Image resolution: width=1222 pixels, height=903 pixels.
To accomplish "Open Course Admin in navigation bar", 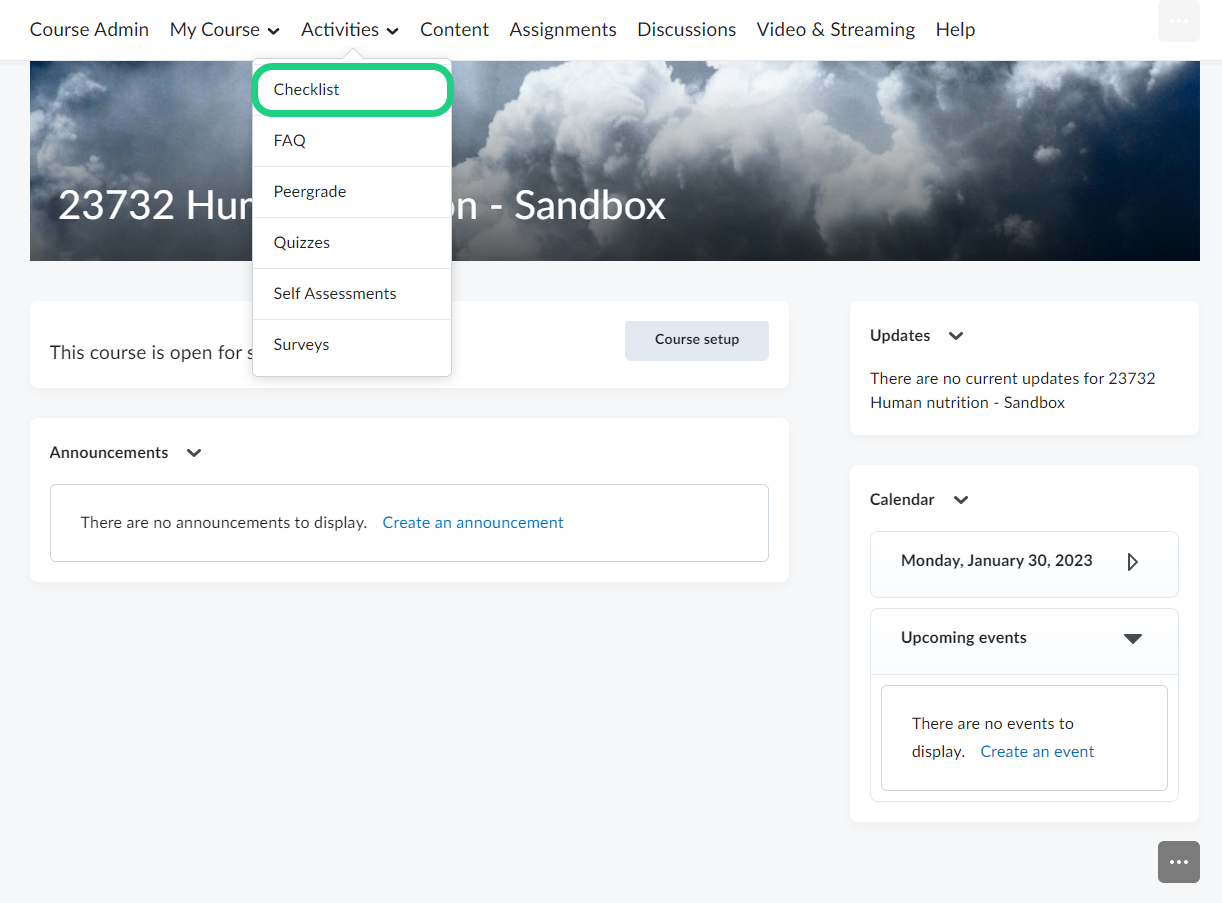I will pos(89,30).
